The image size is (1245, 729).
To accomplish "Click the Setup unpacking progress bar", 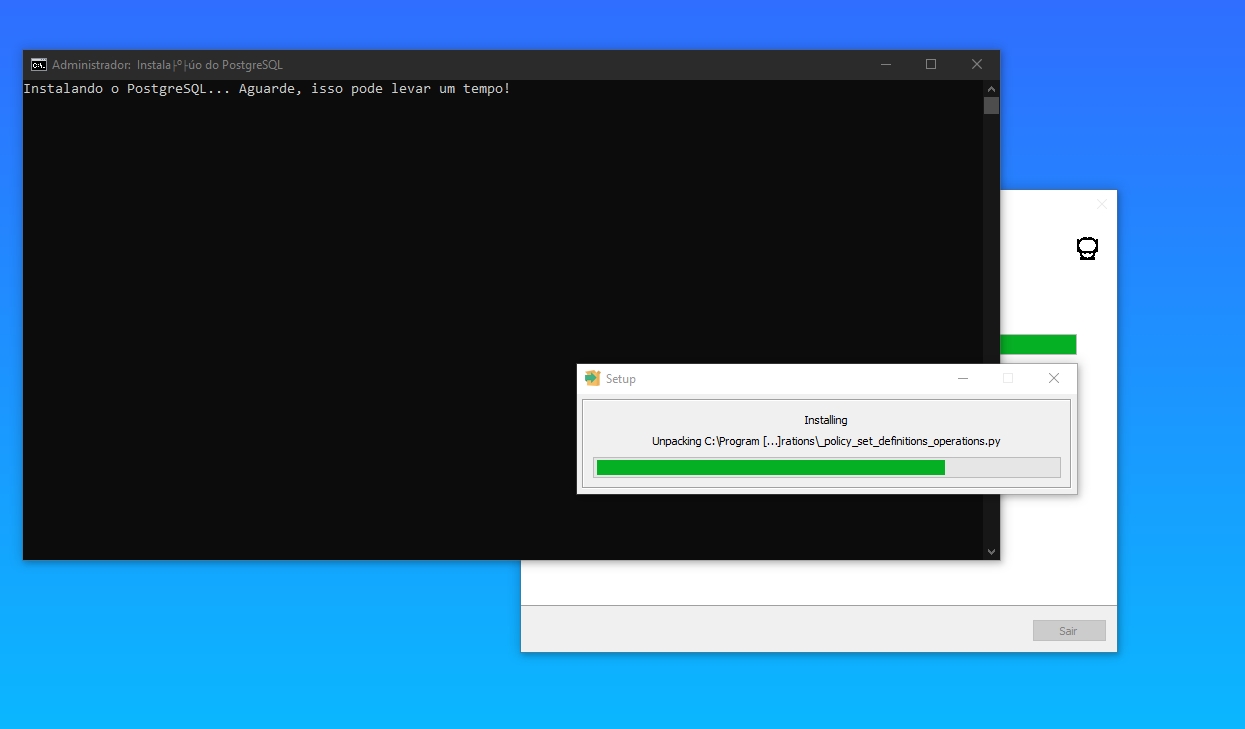I will click(826, 467).
